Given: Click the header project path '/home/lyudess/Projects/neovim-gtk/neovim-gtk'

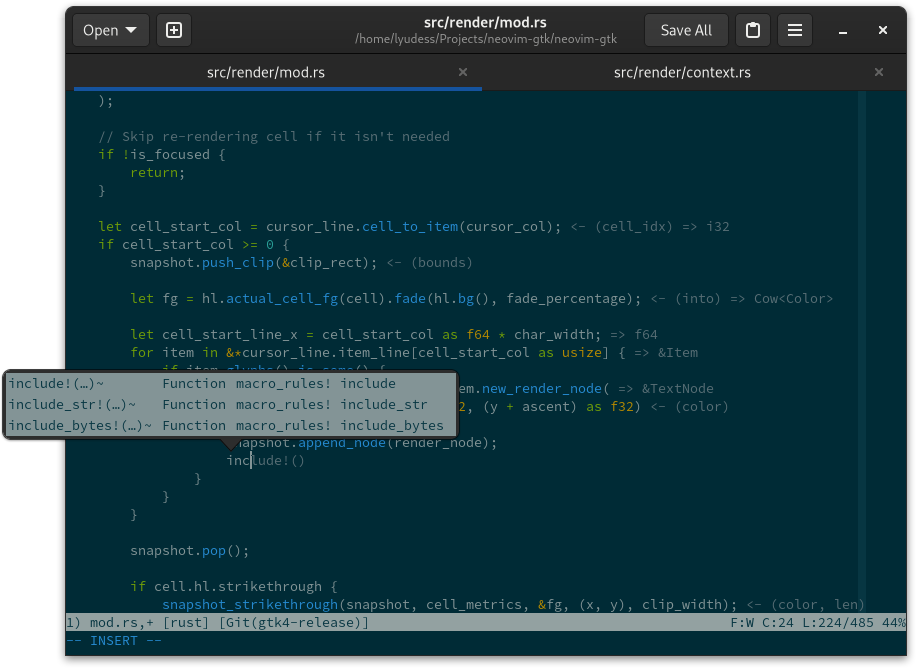Looking at the screenshot, I should click(x=485, y=39).
